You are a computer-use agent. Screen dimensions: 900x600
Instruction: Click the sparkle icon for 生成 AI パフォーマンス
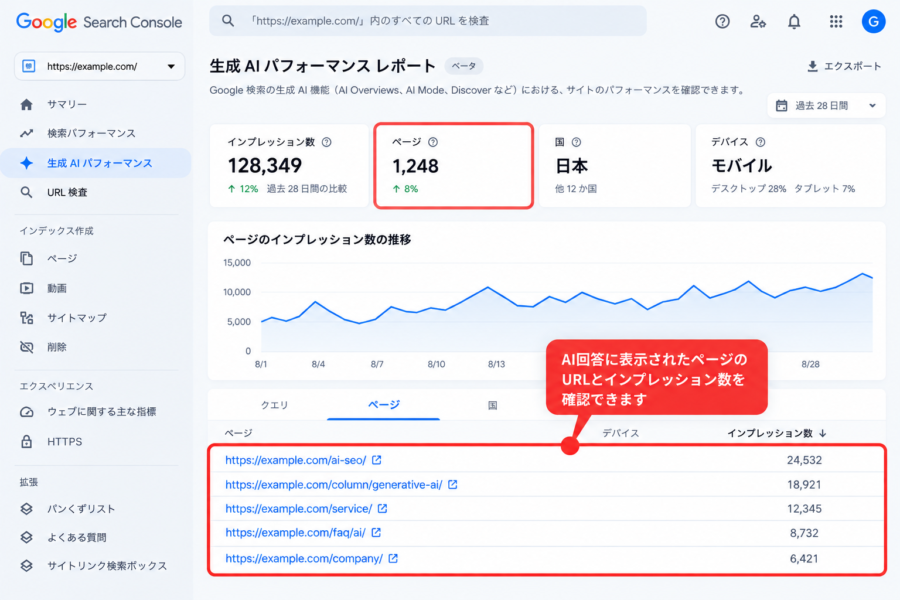click(26, 163)
